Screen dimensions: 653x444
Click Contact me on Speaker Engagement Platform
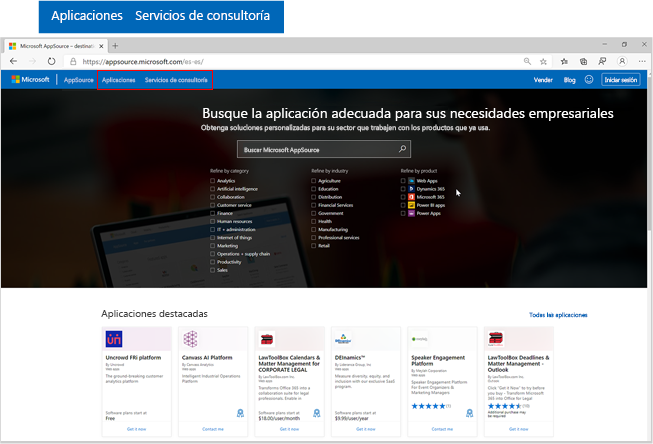(x=442, y=429)
